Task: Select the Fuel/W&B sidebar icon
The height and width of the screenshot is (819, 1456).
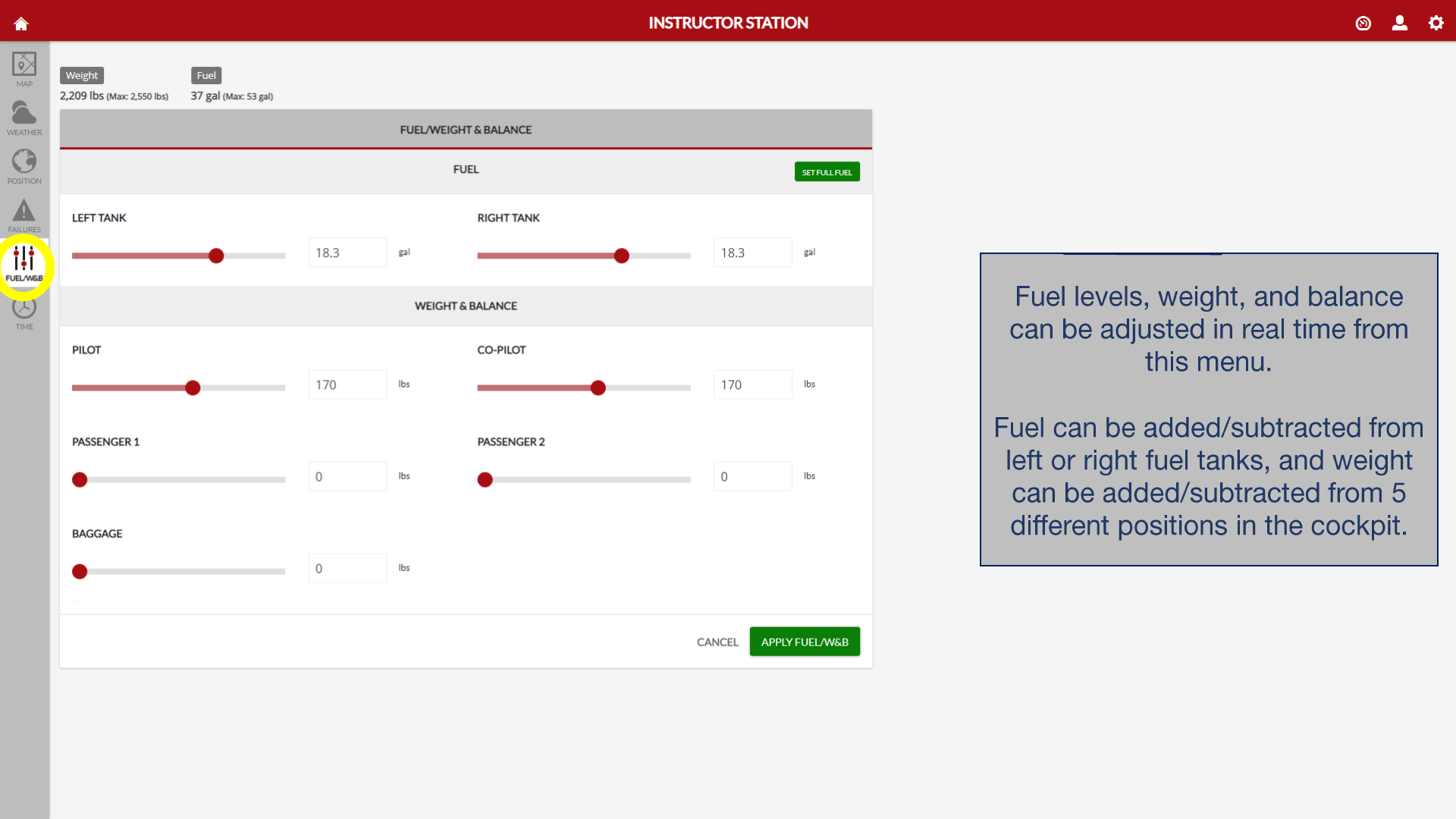Action: click(24, 264)
